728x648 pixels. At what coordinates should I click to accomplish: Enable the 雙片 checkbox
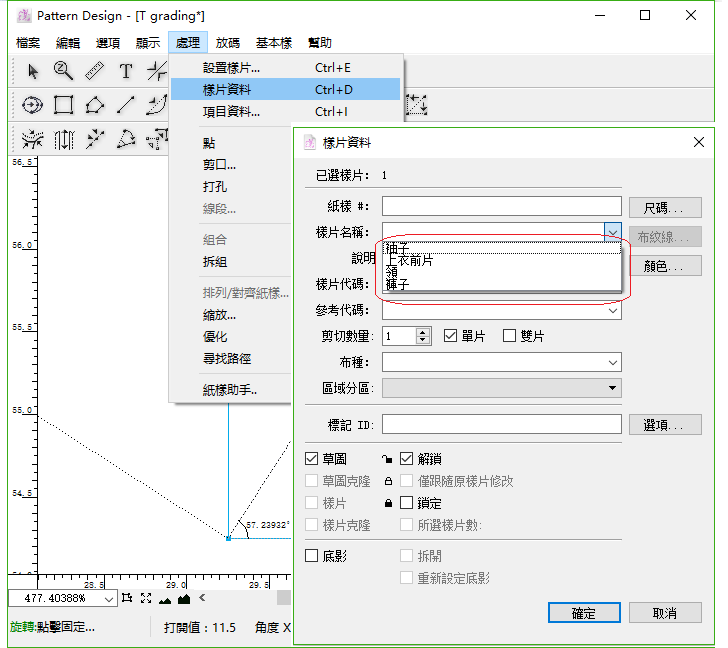coord(509,336)
